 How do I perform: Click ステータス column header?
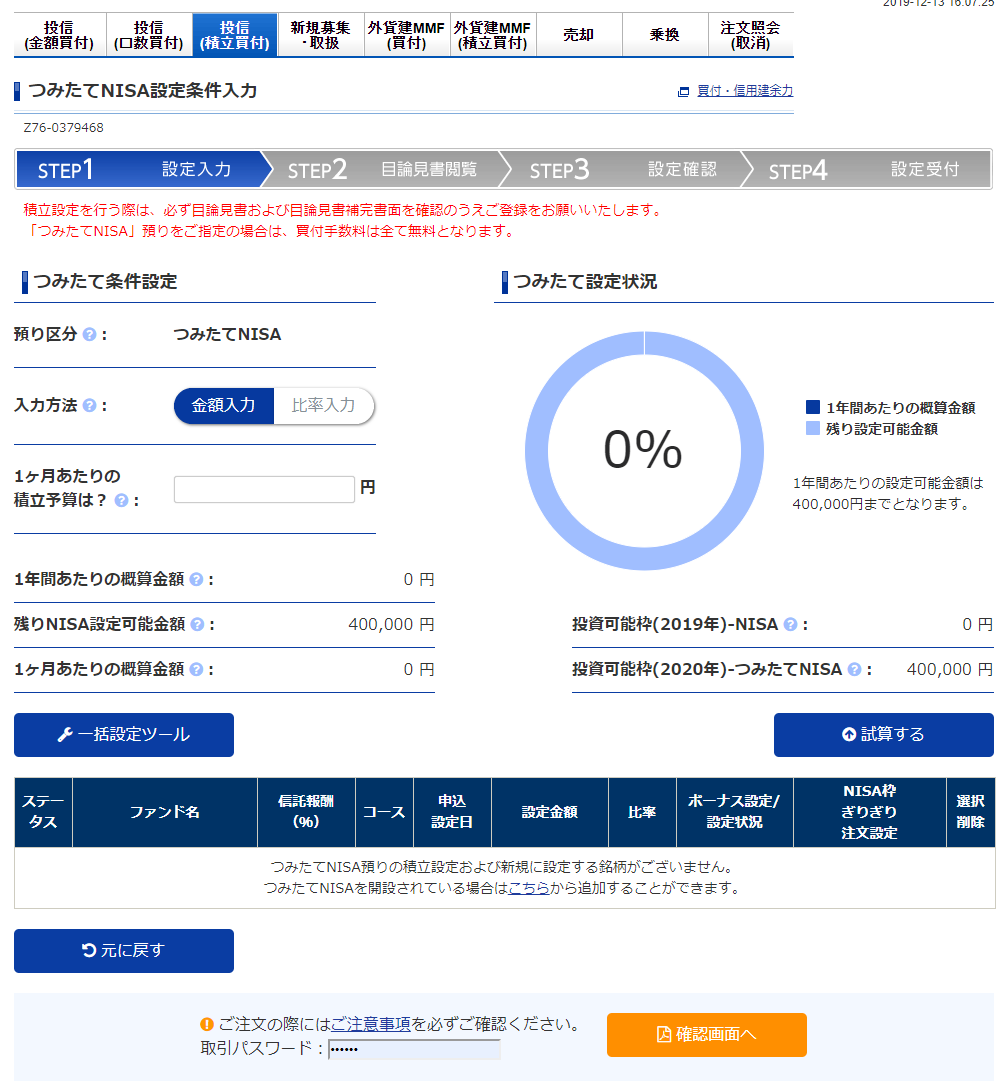click(43, 812)
